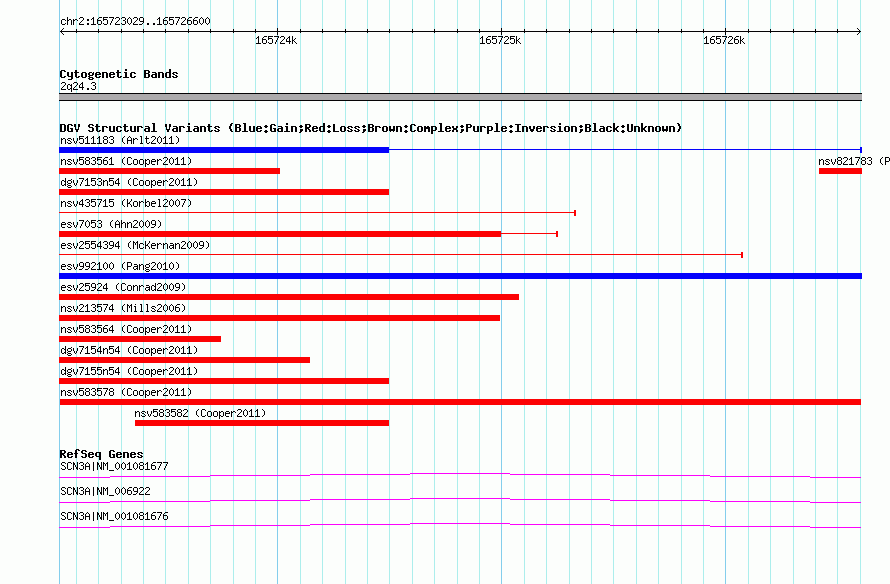Select the red loss bar of nsv583561

pyautogui.click(x=169, y=171)
